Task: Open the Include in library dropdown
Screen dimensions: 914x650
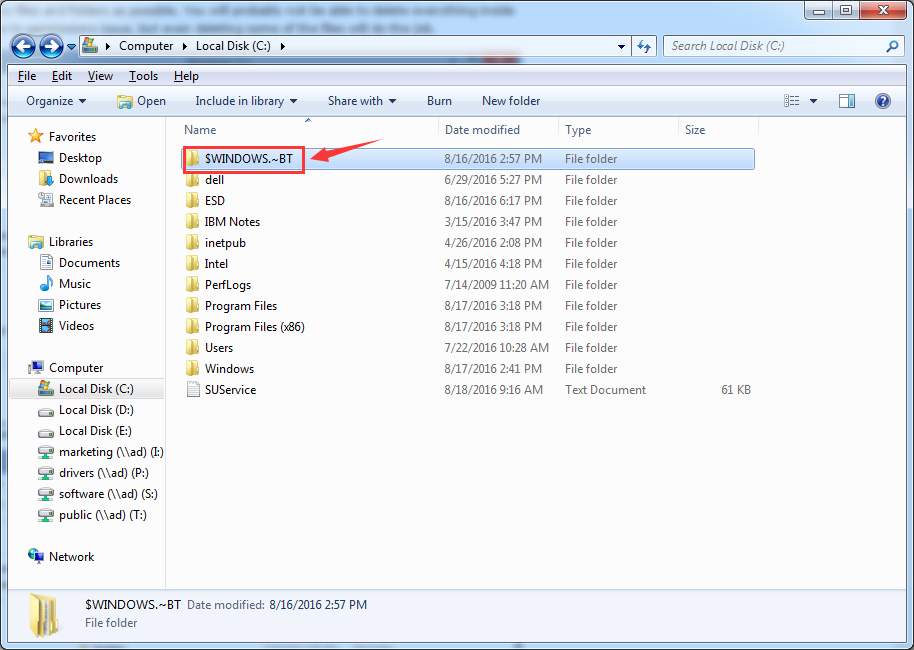Action: point(246,101)
